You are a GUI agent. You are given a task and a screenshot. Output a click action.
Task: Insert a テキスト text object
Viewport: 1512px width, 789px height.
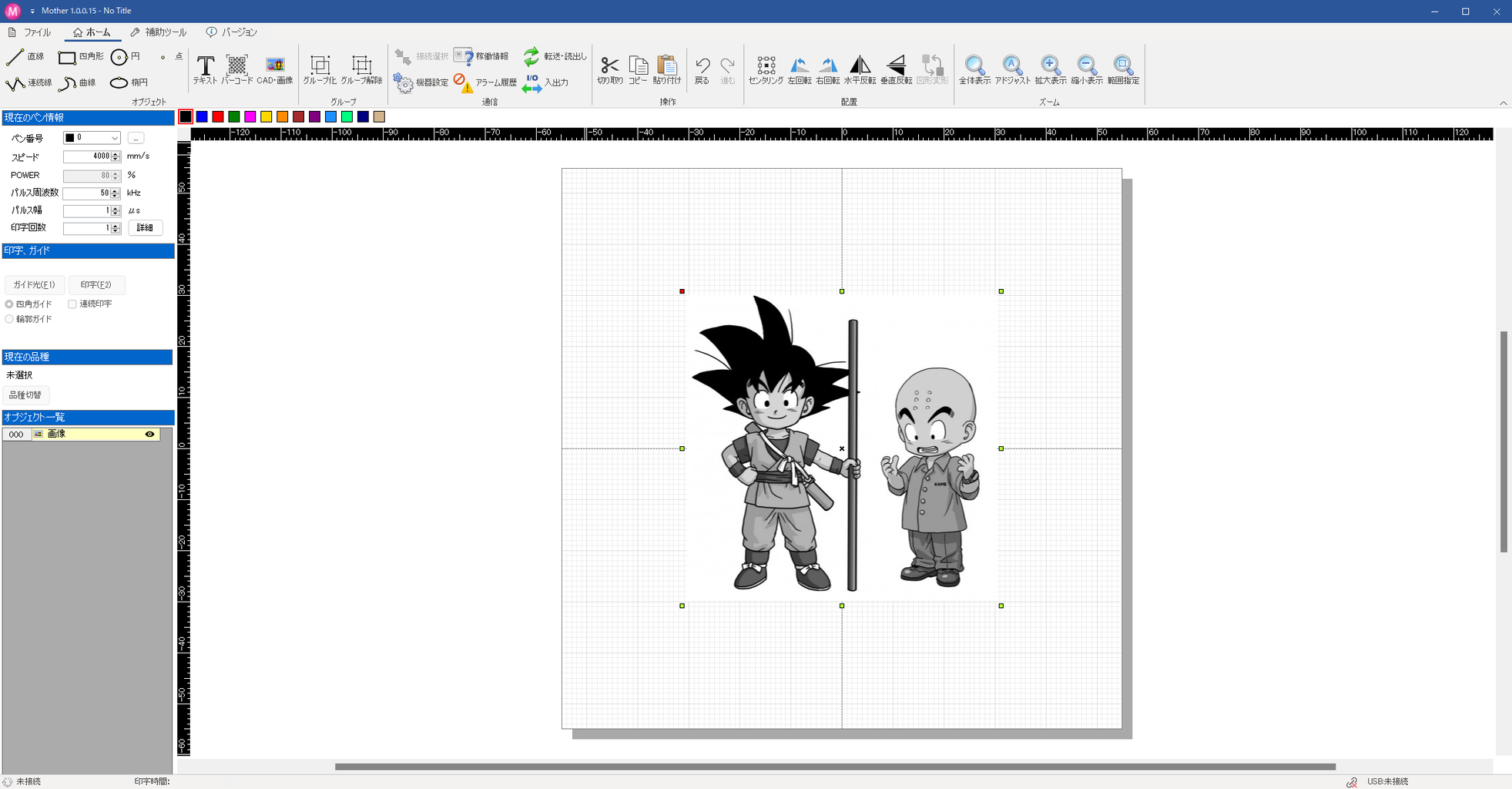click(205, 69)
